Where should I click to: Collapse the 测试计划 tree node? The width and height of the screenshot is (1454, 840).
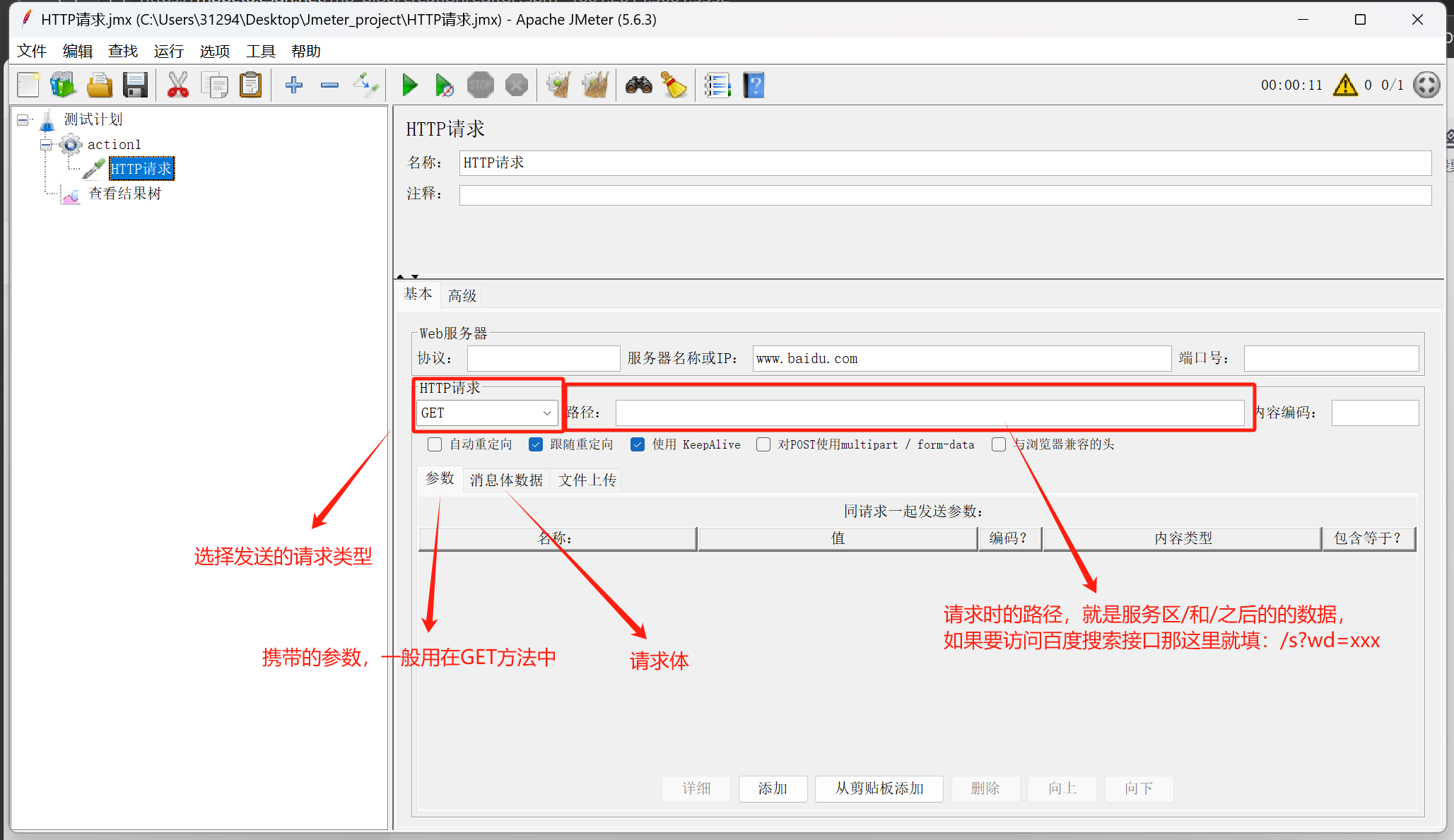[23, 120]
